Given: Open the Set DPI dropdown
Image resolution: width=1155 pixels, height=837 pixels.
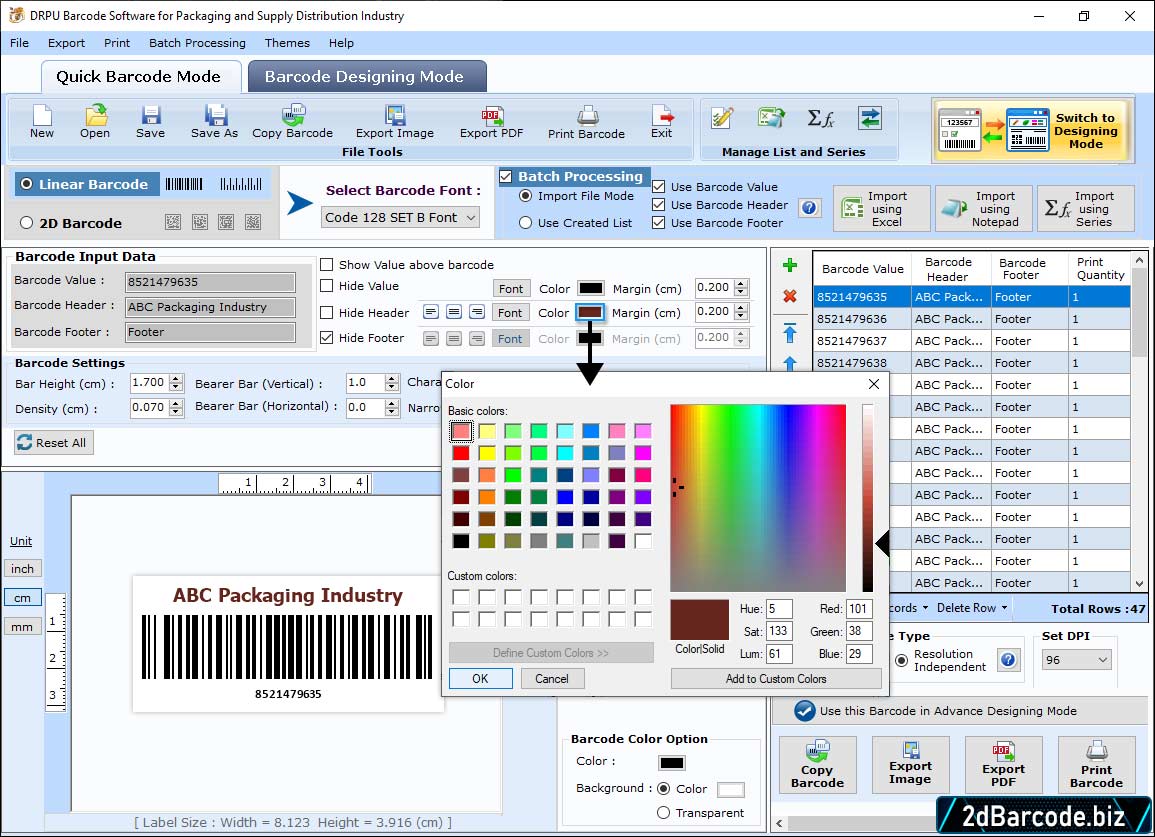Looking at the screenshot, I should pyautogui.click(x=1076, y=659).
